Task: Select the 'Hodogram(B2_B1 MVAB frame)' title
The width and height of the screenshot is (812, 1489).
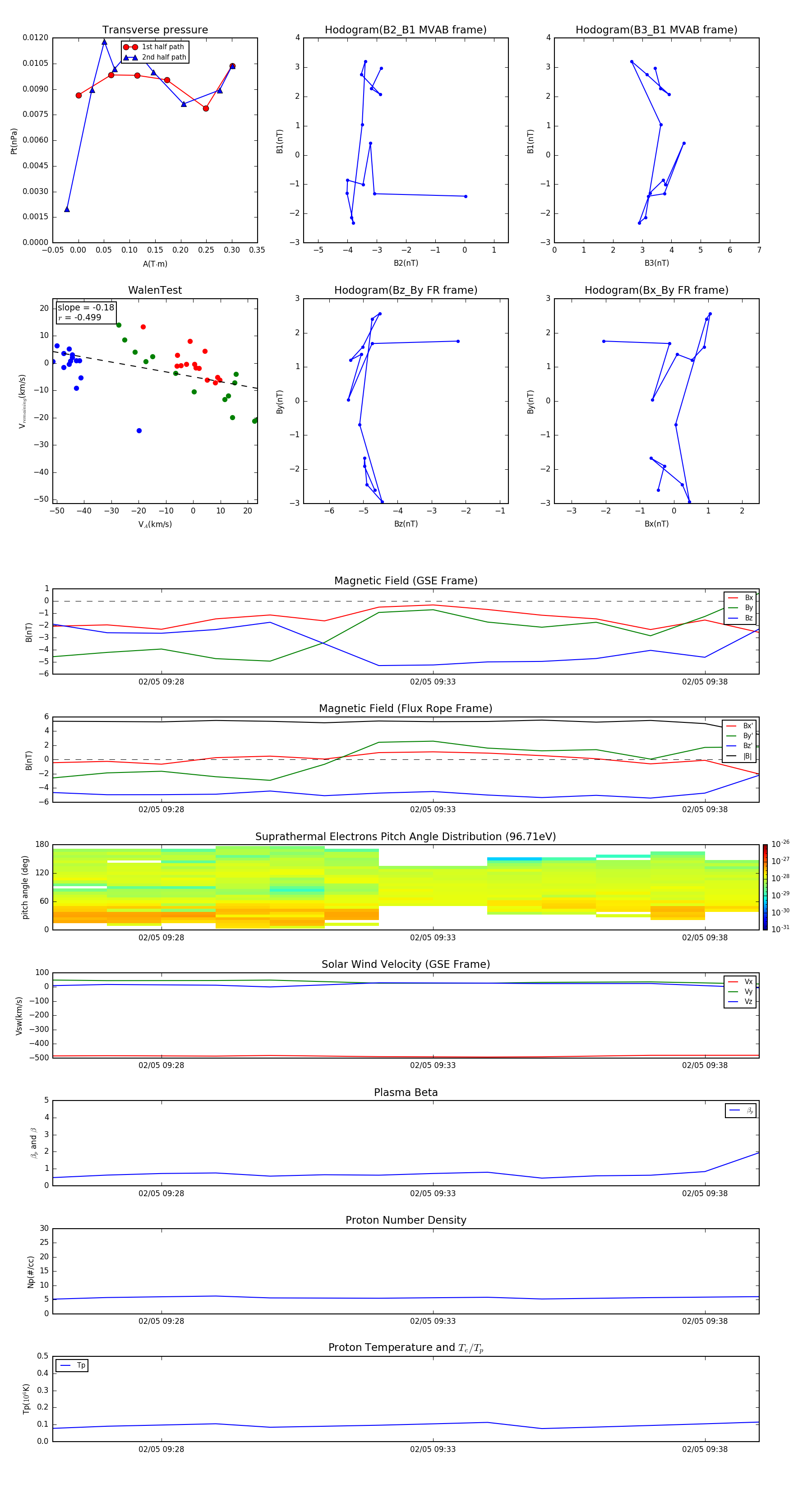Action: tap(406, 30)
